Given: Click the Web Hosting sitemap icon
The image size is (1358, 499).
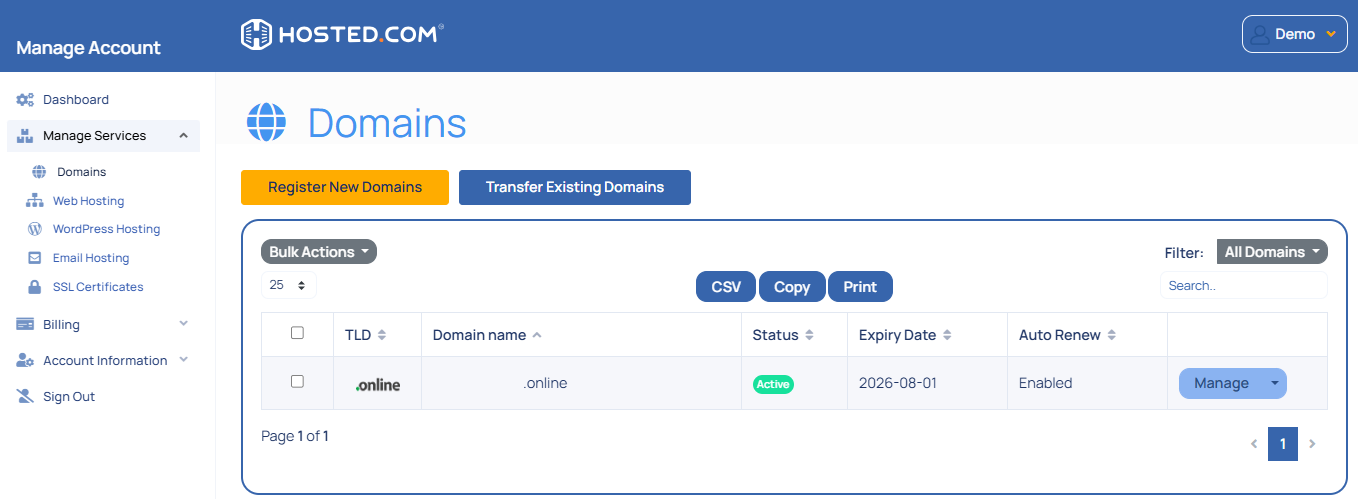Looking at the screenshot, I should (x=35, y=201).
